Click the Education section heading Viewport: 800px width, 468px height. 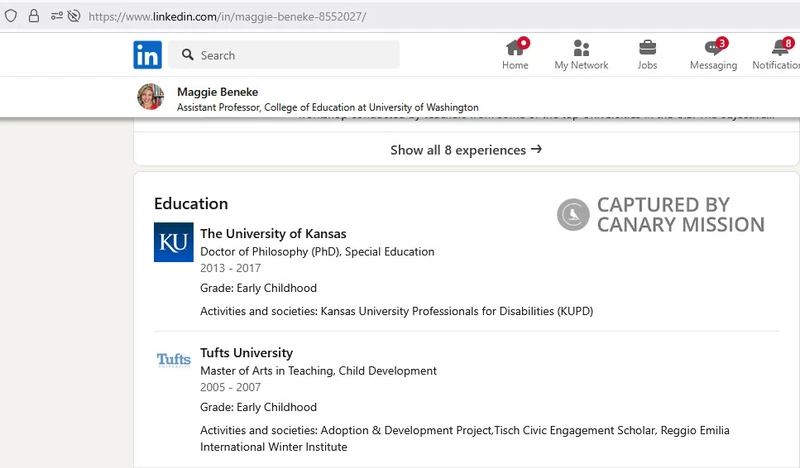point(191,204)
